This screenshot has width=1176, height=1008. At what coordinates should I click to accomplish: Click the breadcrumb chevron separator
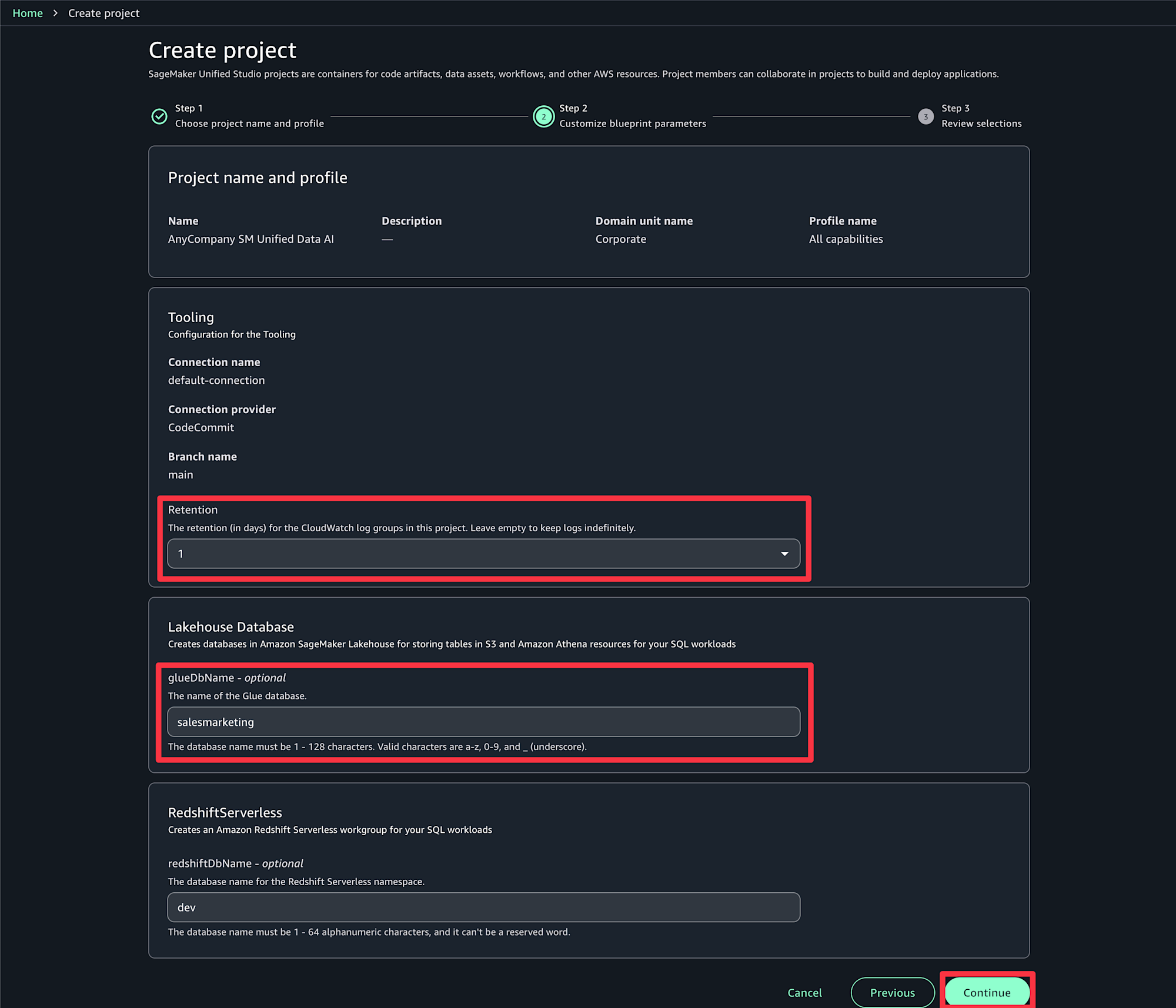55,13
